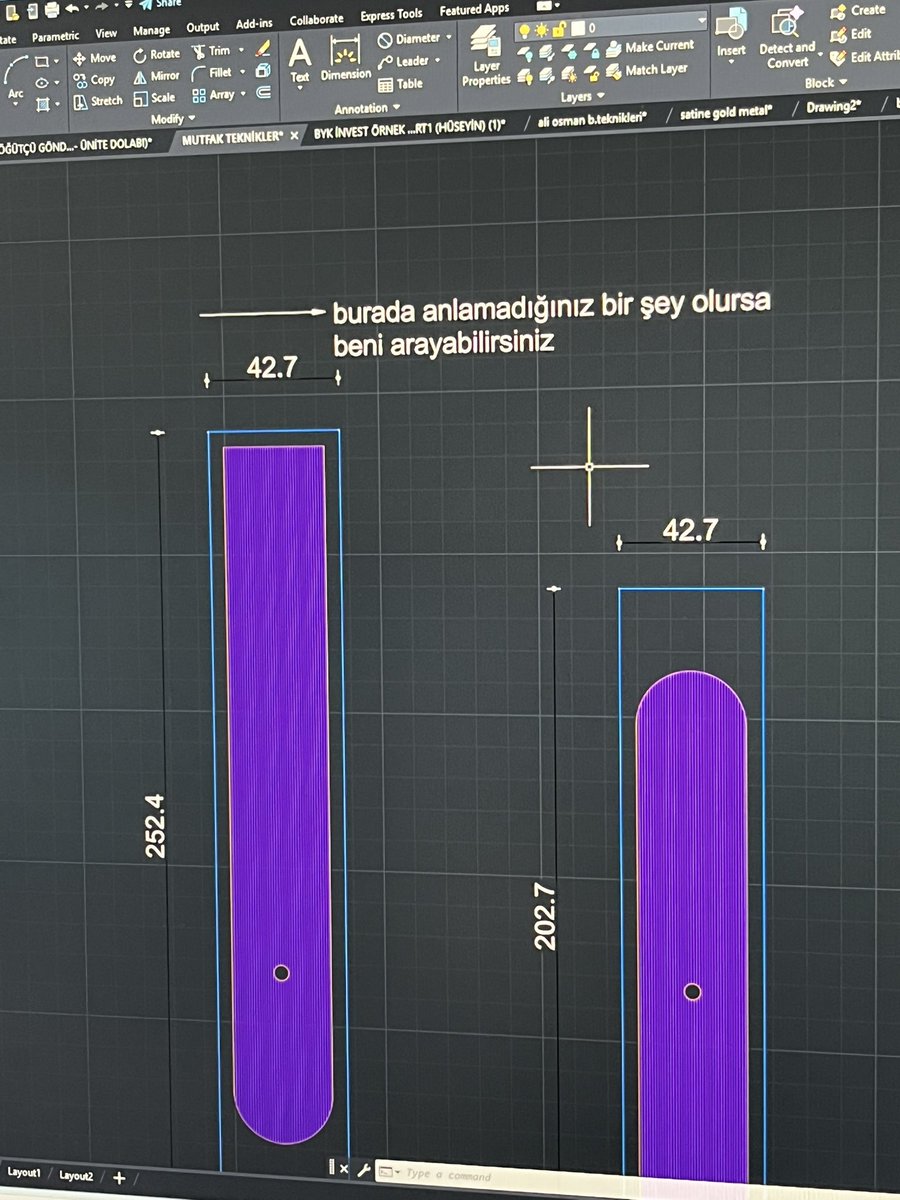Click the Plot printer icon in quick access

(51, 9)
